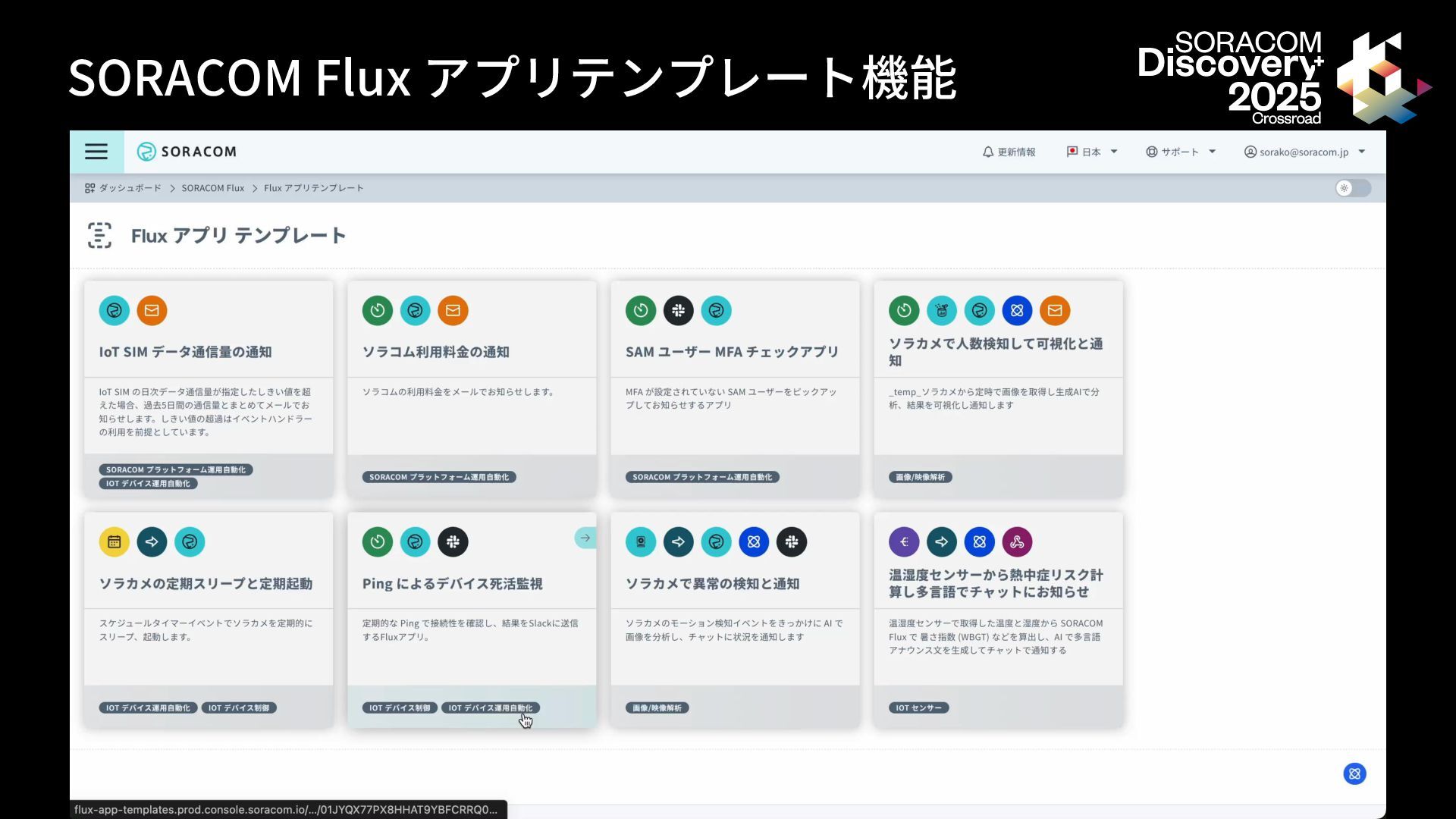The image size is (1456, 819).
Task: Click IOT デバイス制御 tag on Ping card
Action: tap(400, 708)
